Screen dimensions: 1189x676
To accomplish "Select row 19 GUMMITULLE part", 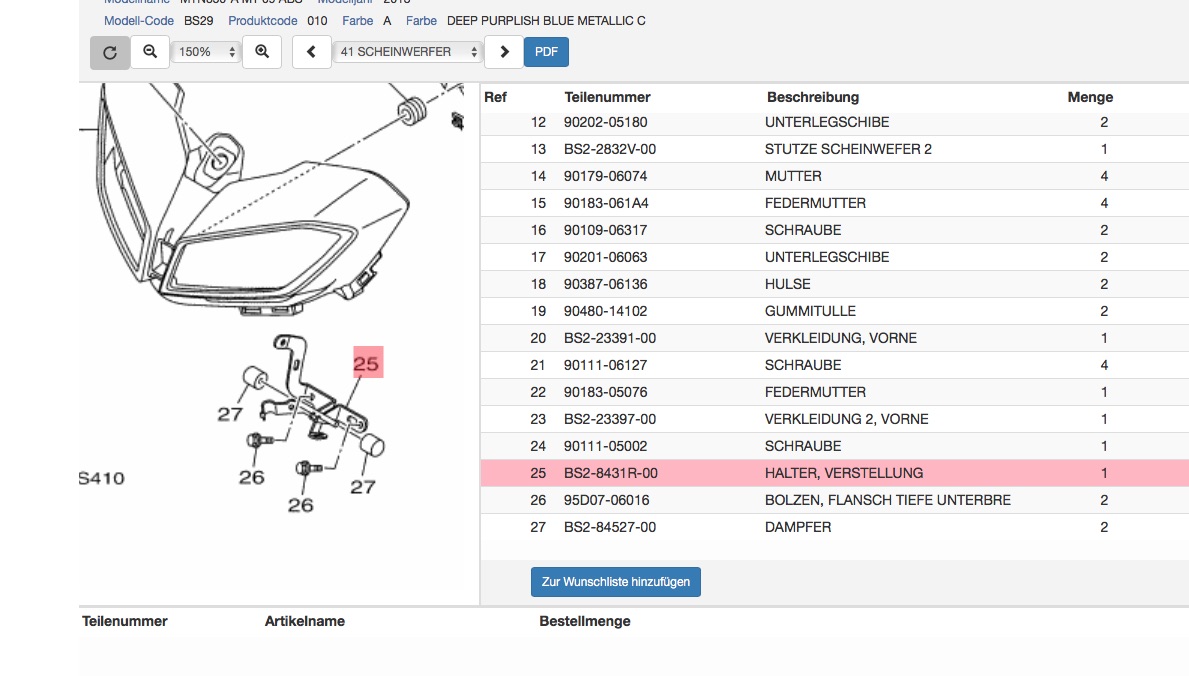I will [x=810, y=311].
